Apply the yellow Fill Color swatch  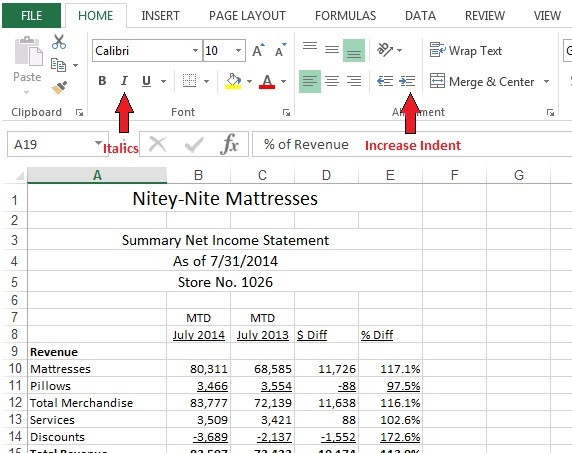pos(233,81)
